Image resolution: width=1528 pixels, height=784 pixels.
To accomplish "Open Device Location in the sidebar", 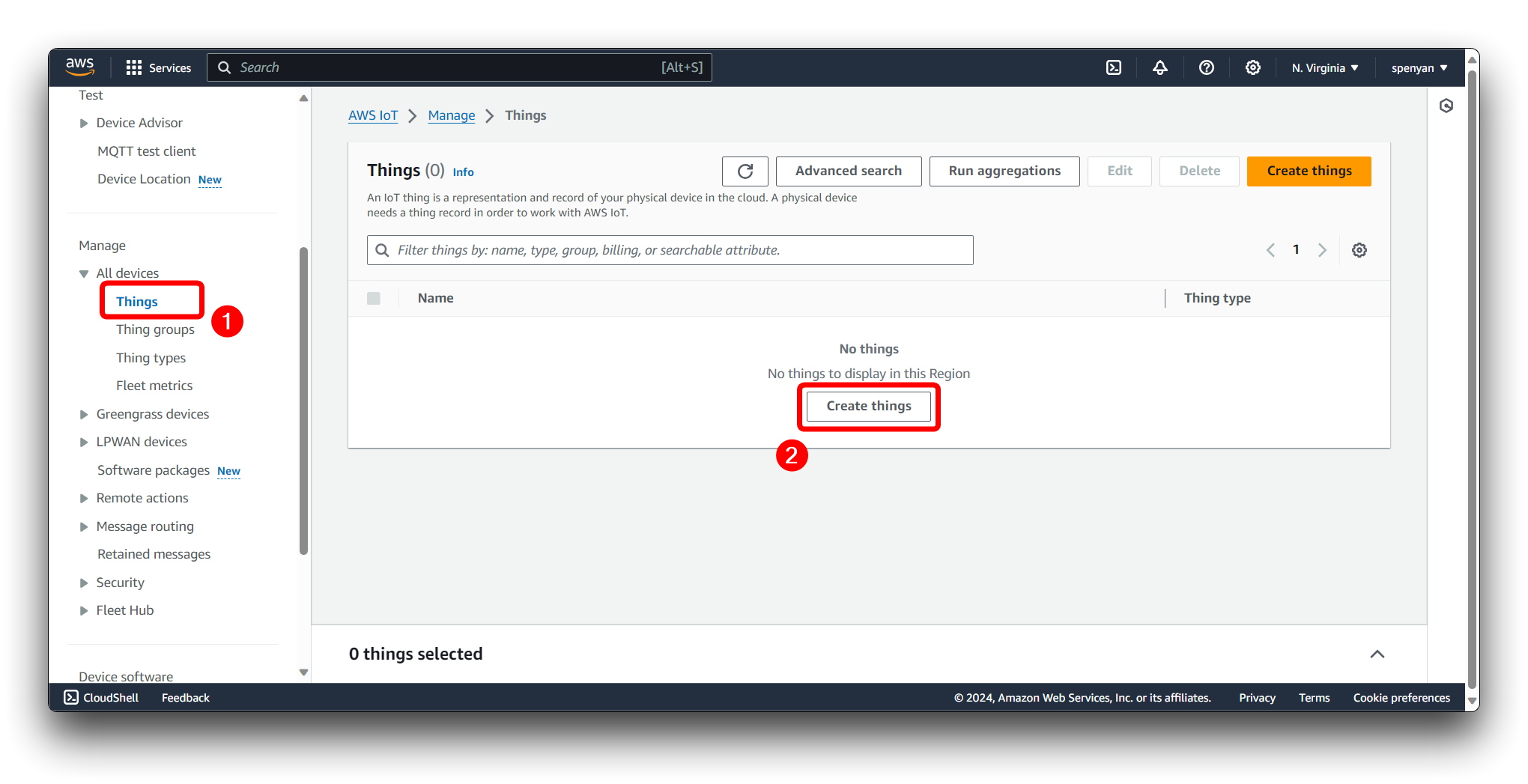I will click(x=144, y=179).
